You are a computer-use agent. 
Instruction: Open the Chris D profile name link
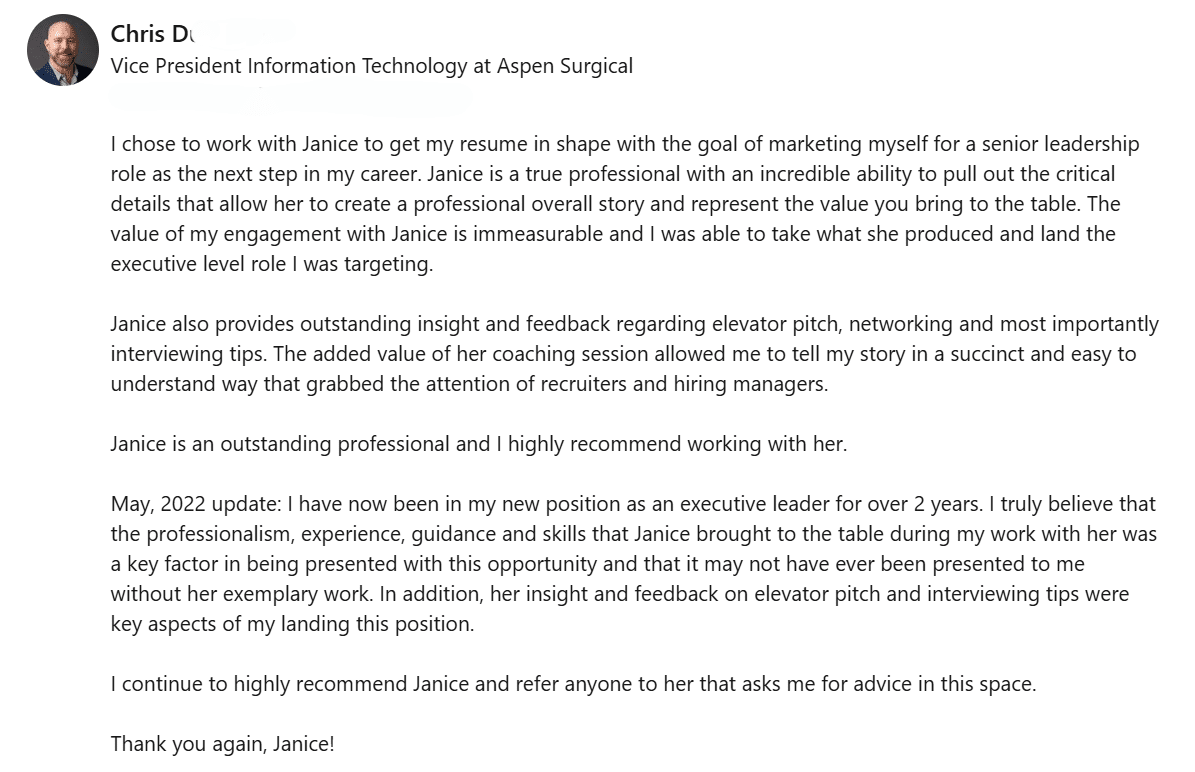[x=150, y=34]
